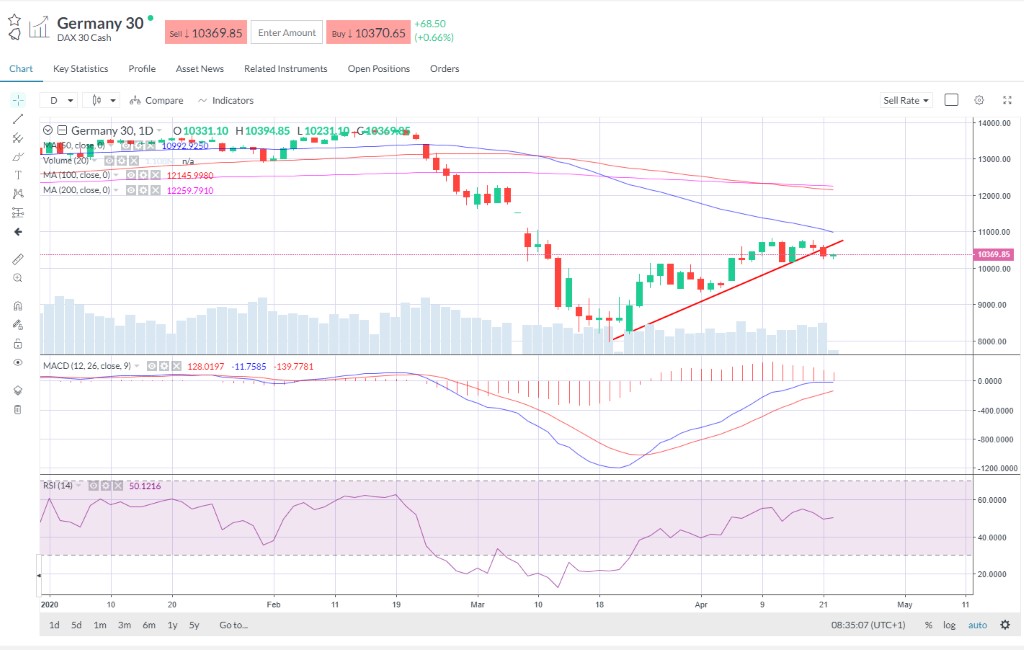
Task: Click the Enter Amount input field
Action: pyautogui.click(x=286, y=33)
